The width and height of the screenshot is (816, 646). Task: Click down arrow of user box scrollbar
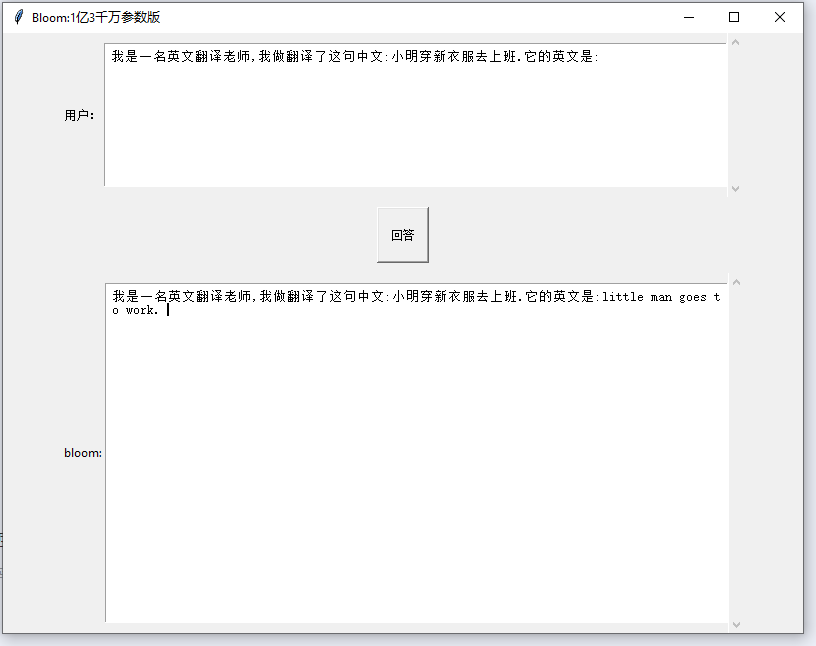735,189
